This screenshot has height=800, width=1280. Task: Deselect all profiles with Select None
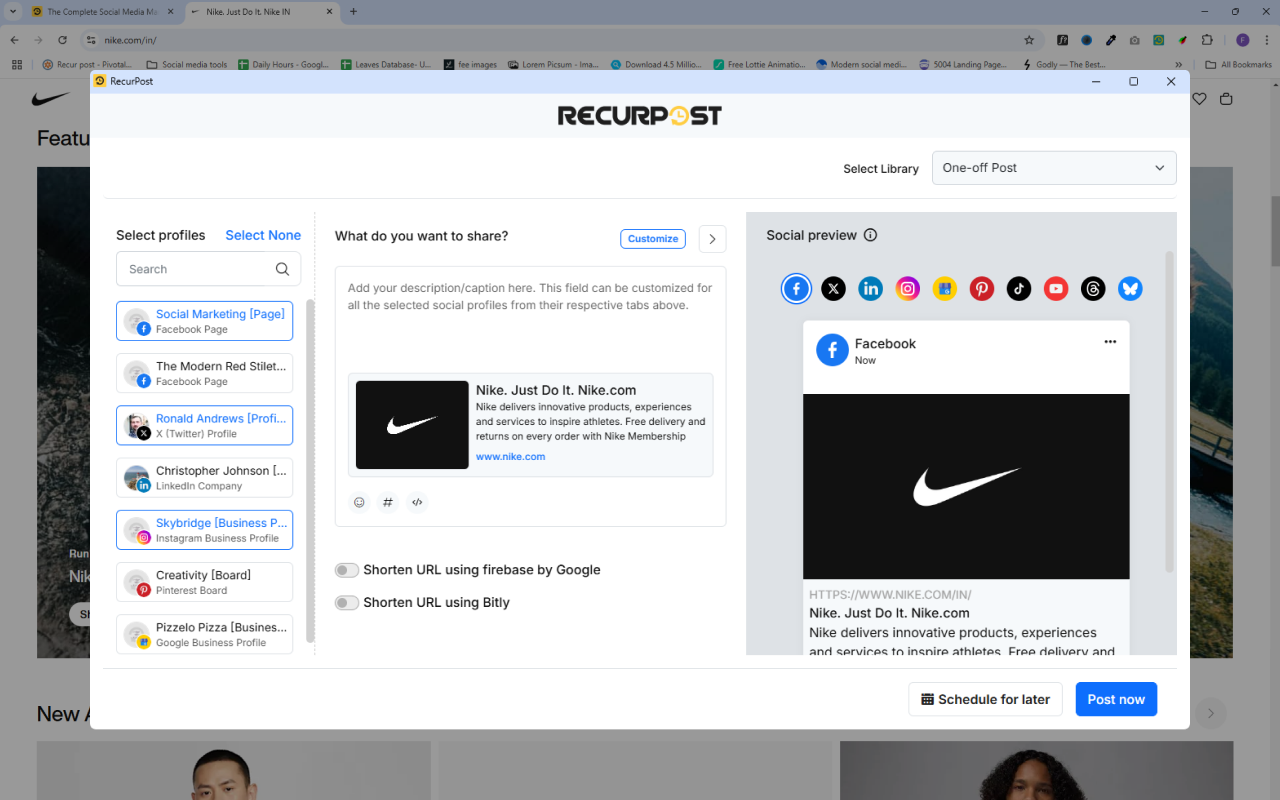[263, 235]
